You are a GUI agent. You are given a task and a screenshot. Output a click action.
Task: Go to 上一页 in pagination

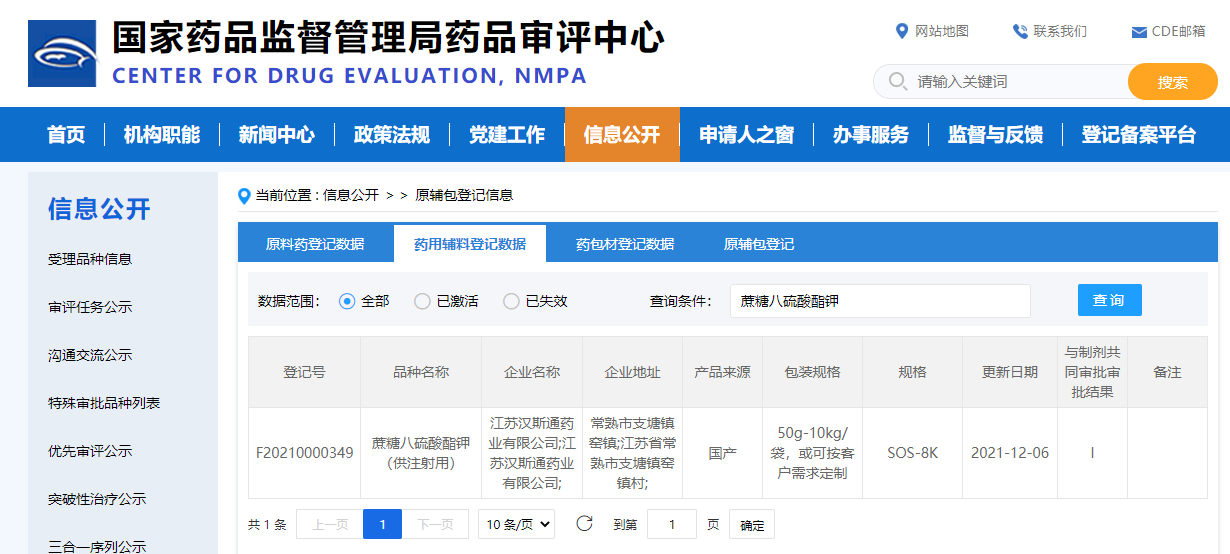coord(330,524)
